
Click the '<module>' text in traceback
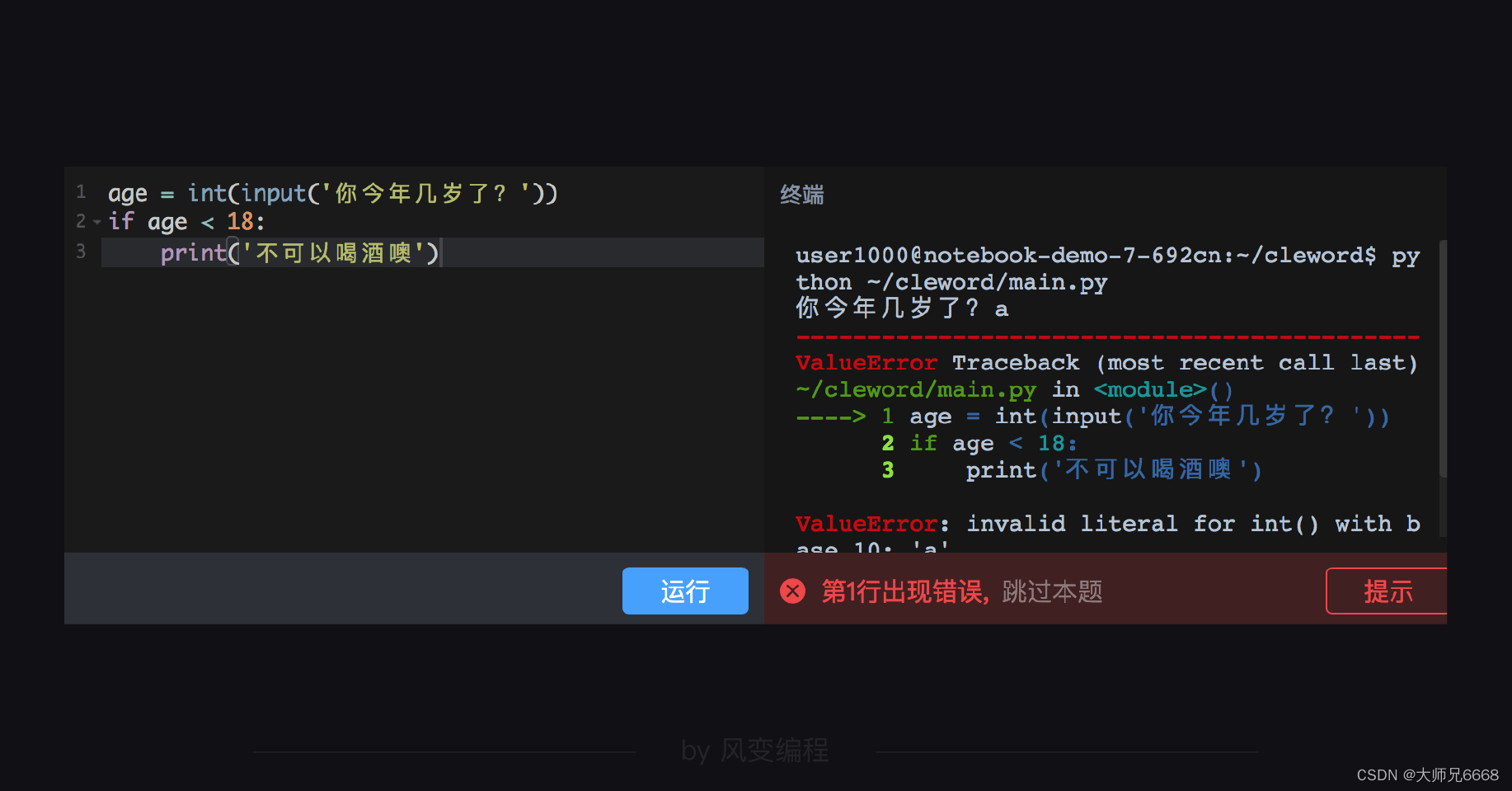point(1150,389)
